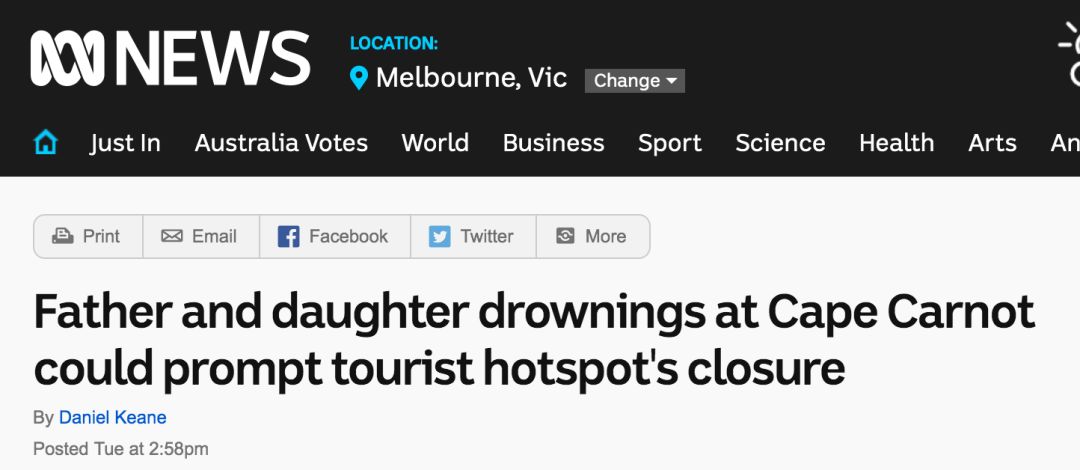Click the location pin icon
This screenshot has height=470, width=1080.
(x=359, y=79)
